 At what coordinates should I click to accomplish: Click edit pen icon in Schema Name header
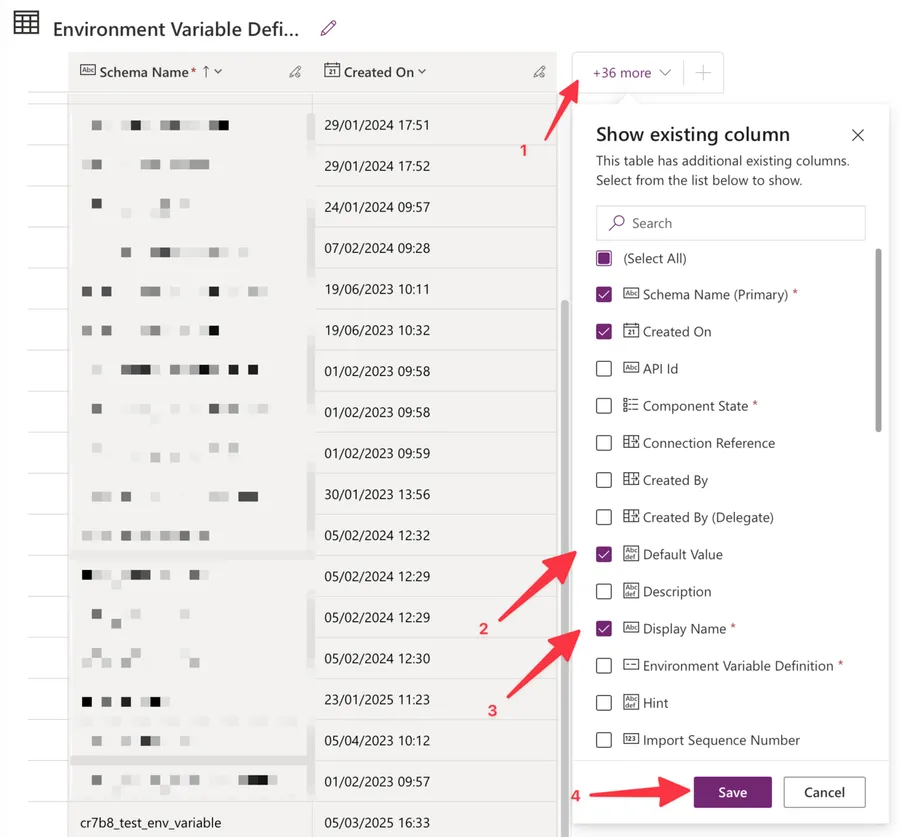(295, 72)
